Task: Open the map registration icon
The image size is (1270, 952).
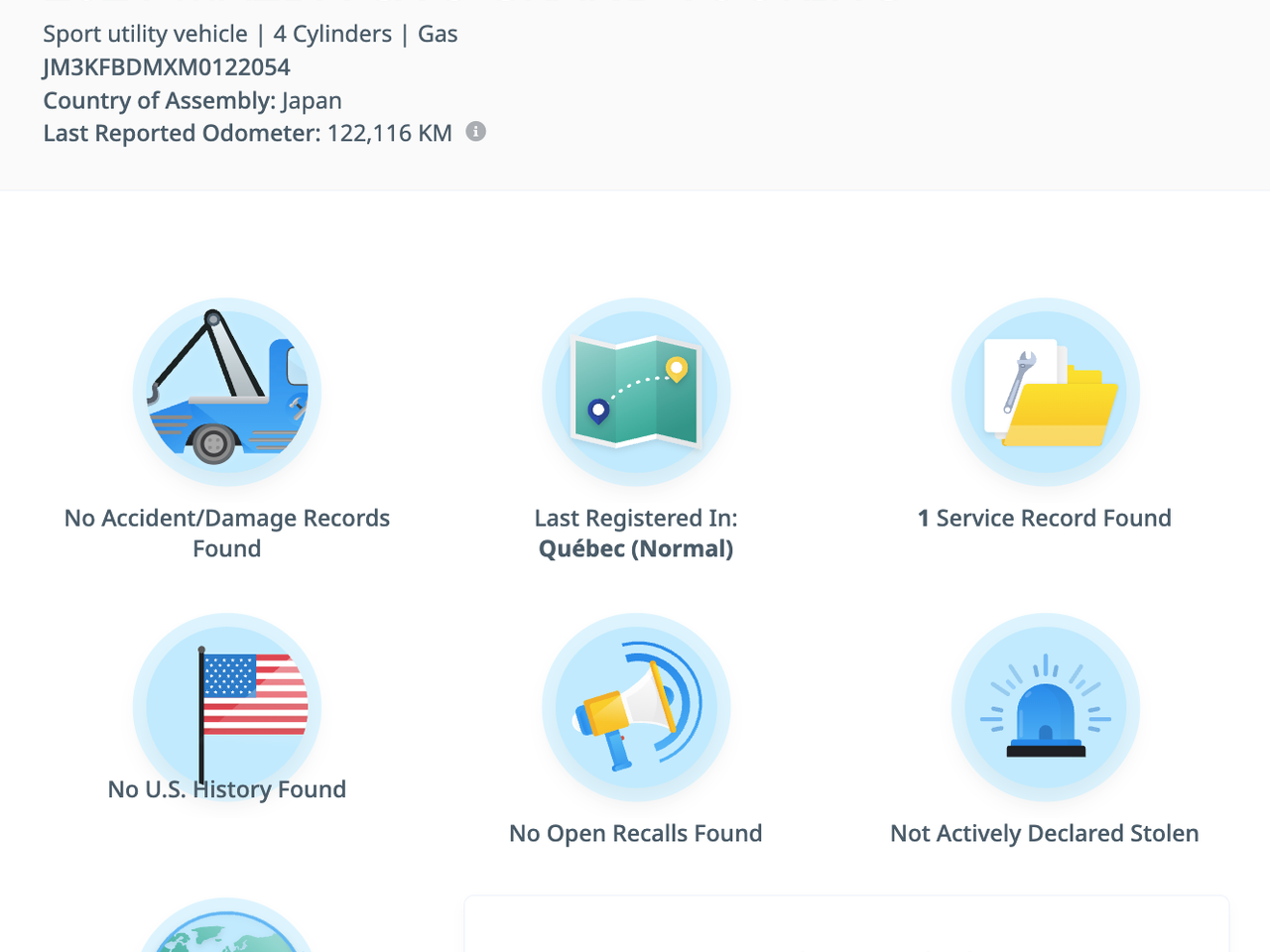Action: point(636,392)
